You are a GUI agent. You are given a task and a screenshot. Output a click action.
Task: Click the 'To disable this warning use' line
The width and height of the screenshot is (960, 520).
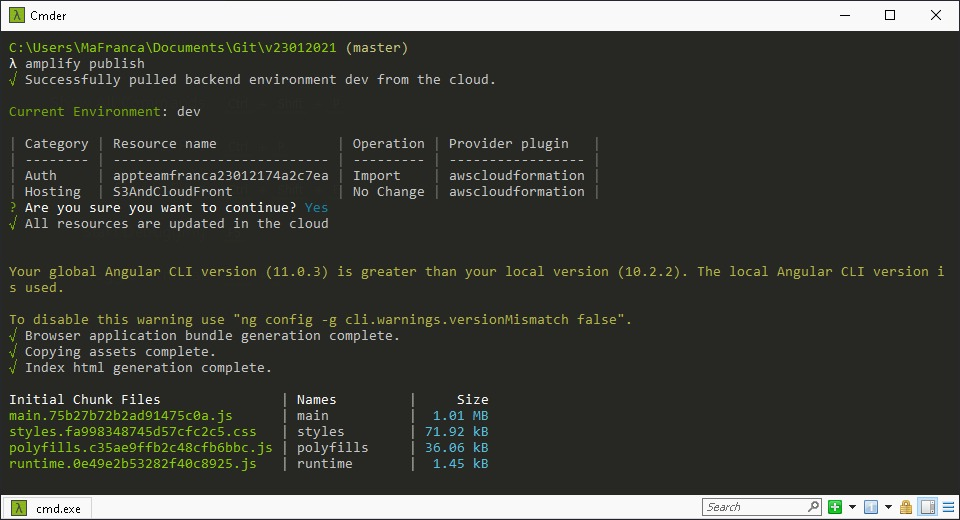320,320
